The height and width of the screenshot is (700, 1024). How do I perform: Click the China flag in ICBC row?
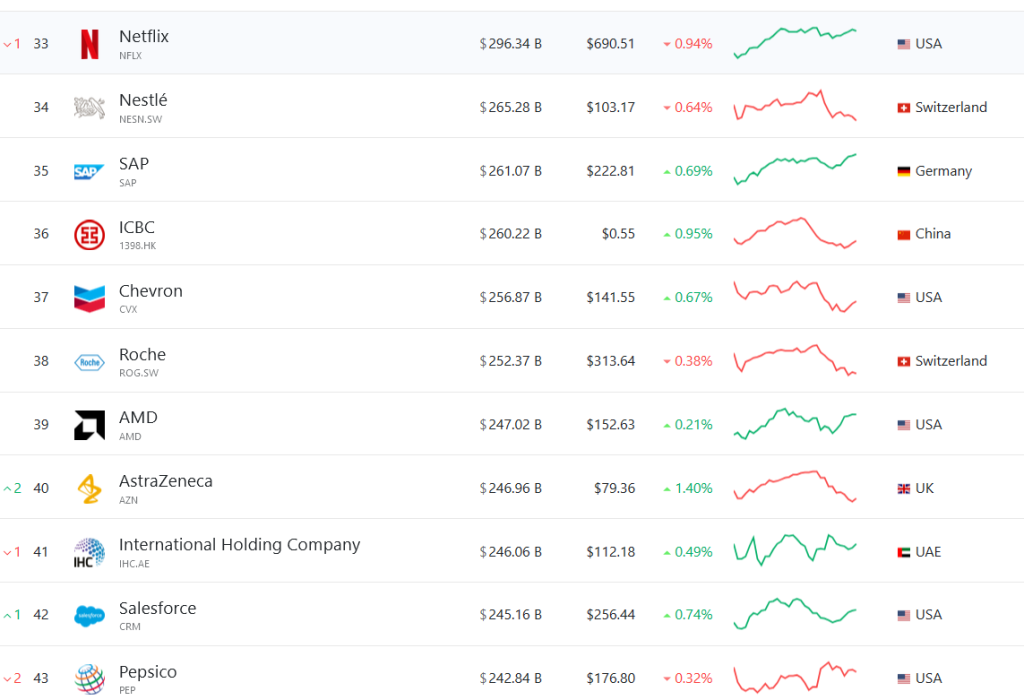tap(904, 234)
